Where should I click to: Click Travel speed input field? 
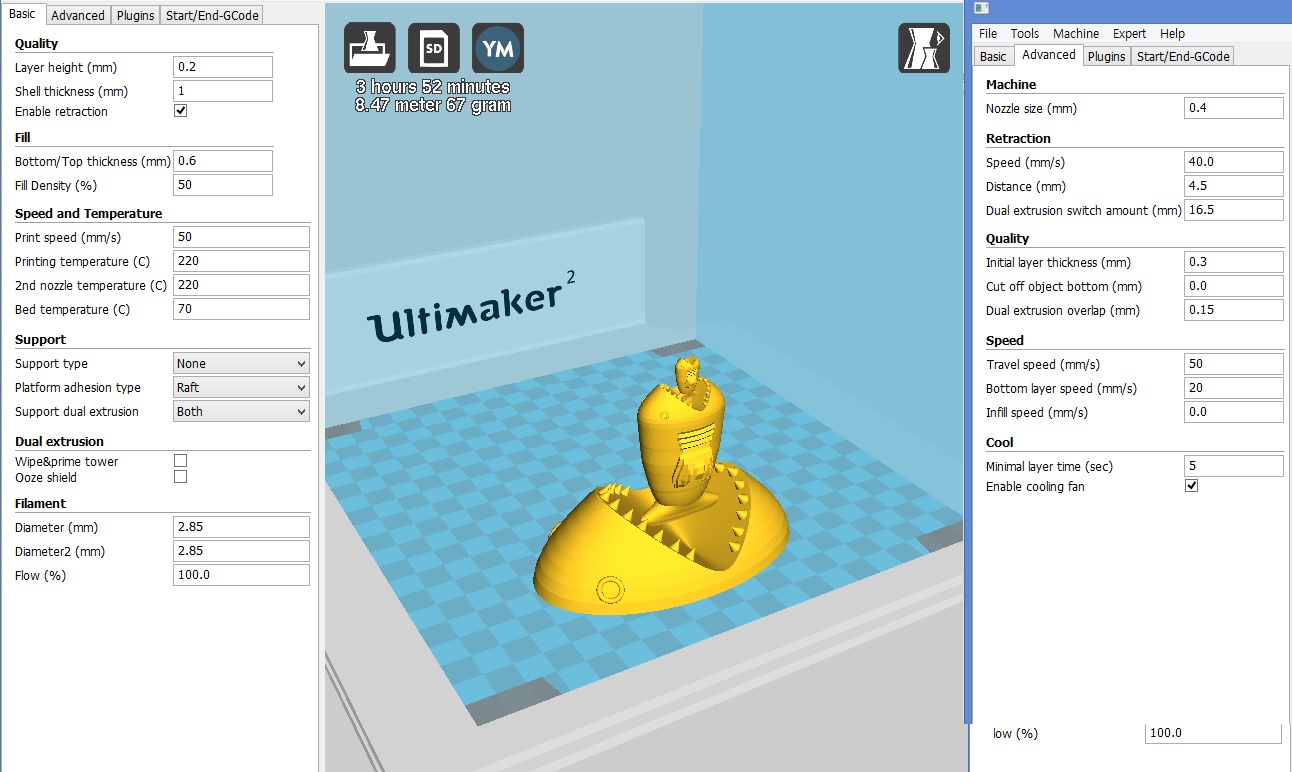(x=1233, y=364)
